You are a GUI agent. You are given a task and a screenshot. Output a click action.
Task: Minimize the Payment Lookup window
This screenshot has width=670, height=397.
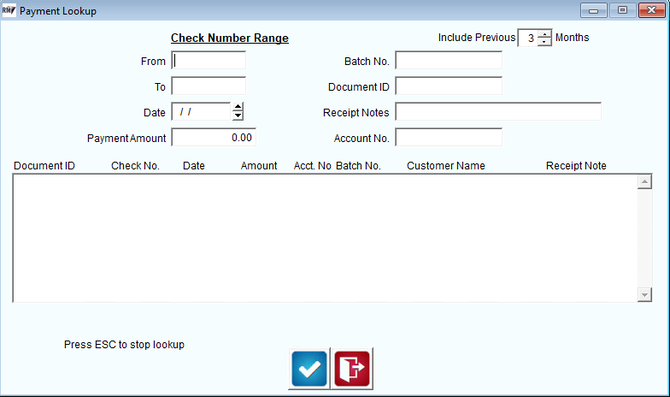pos(594,10)
